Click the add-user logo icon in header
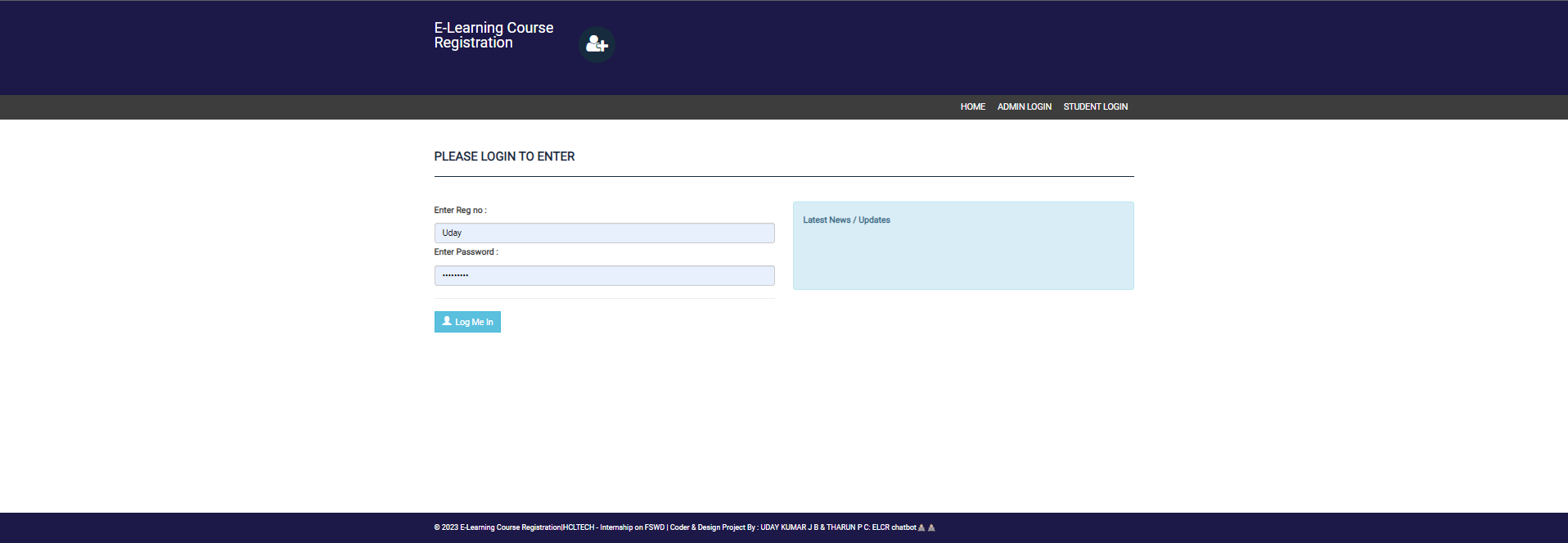The image size is (1568, 543). (x=597, y=44)
